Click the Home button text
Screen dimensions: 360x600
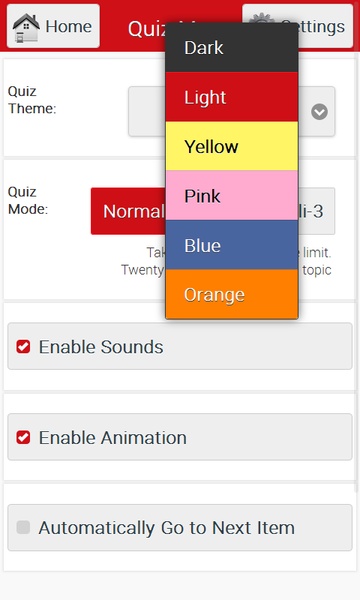pyautogui.click(x=68, y=27)
